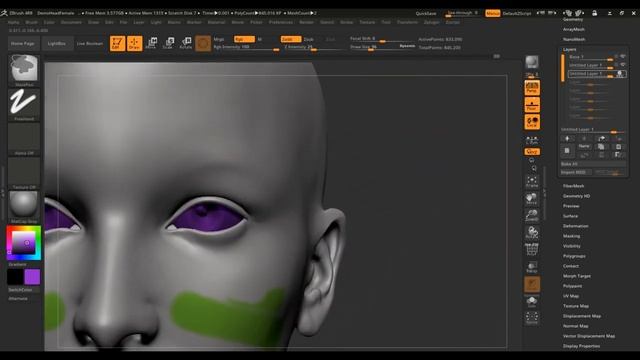Click the Bake All button
640x360 pixels.
point(593,164)
